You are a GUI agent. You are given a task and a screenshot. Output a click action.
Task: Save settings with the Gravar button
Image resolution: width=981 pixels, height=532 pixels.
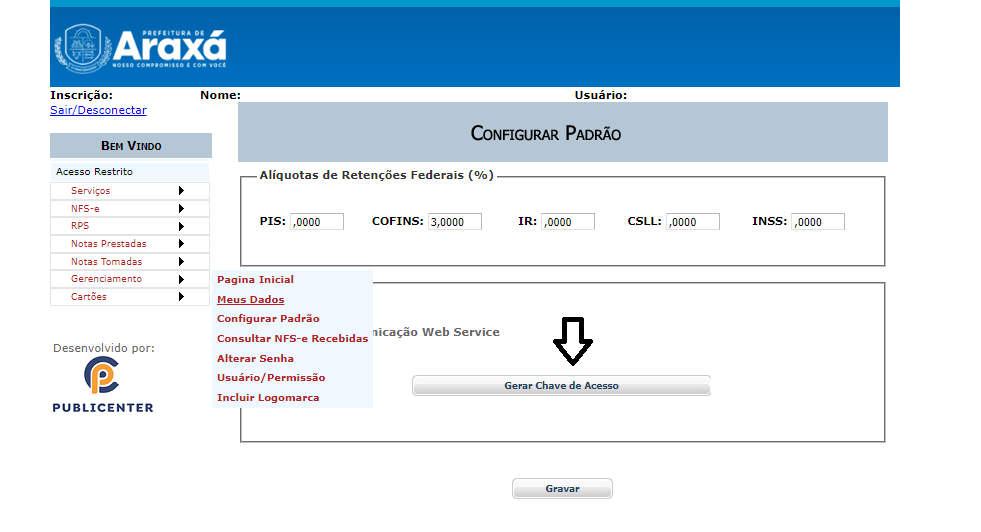tap(562, 489)
